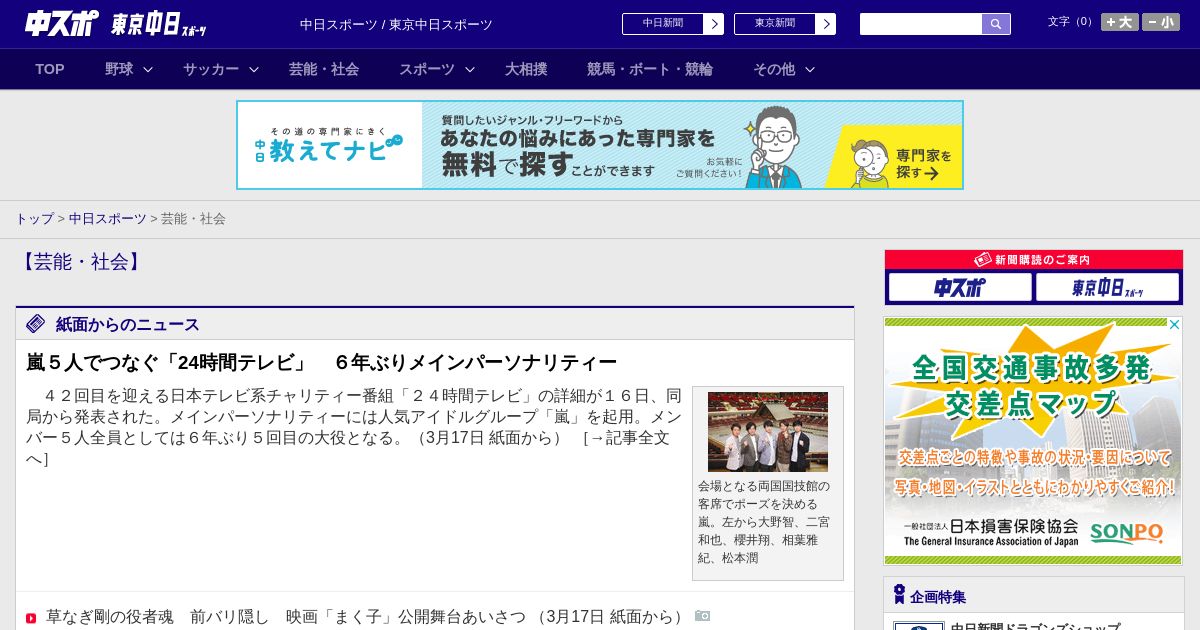The width and height of the screenshot is (1200, 630).
Task: Open the 野球 menu
Action: pyautogui.click(x=119, y=69)
